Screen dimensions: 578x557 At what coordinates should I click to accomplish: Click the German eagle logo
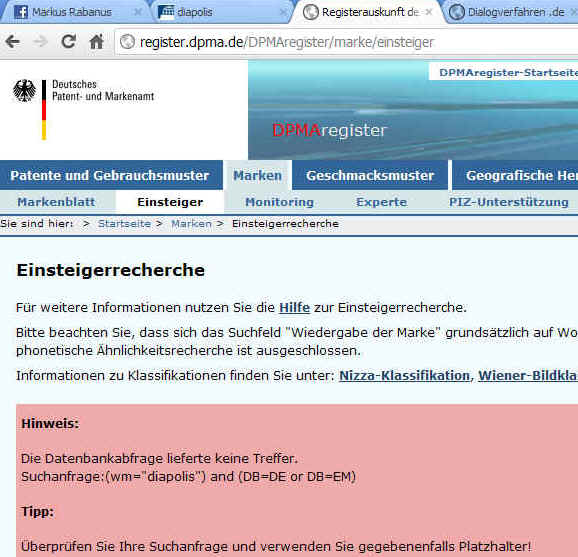[x=24, y=90]
